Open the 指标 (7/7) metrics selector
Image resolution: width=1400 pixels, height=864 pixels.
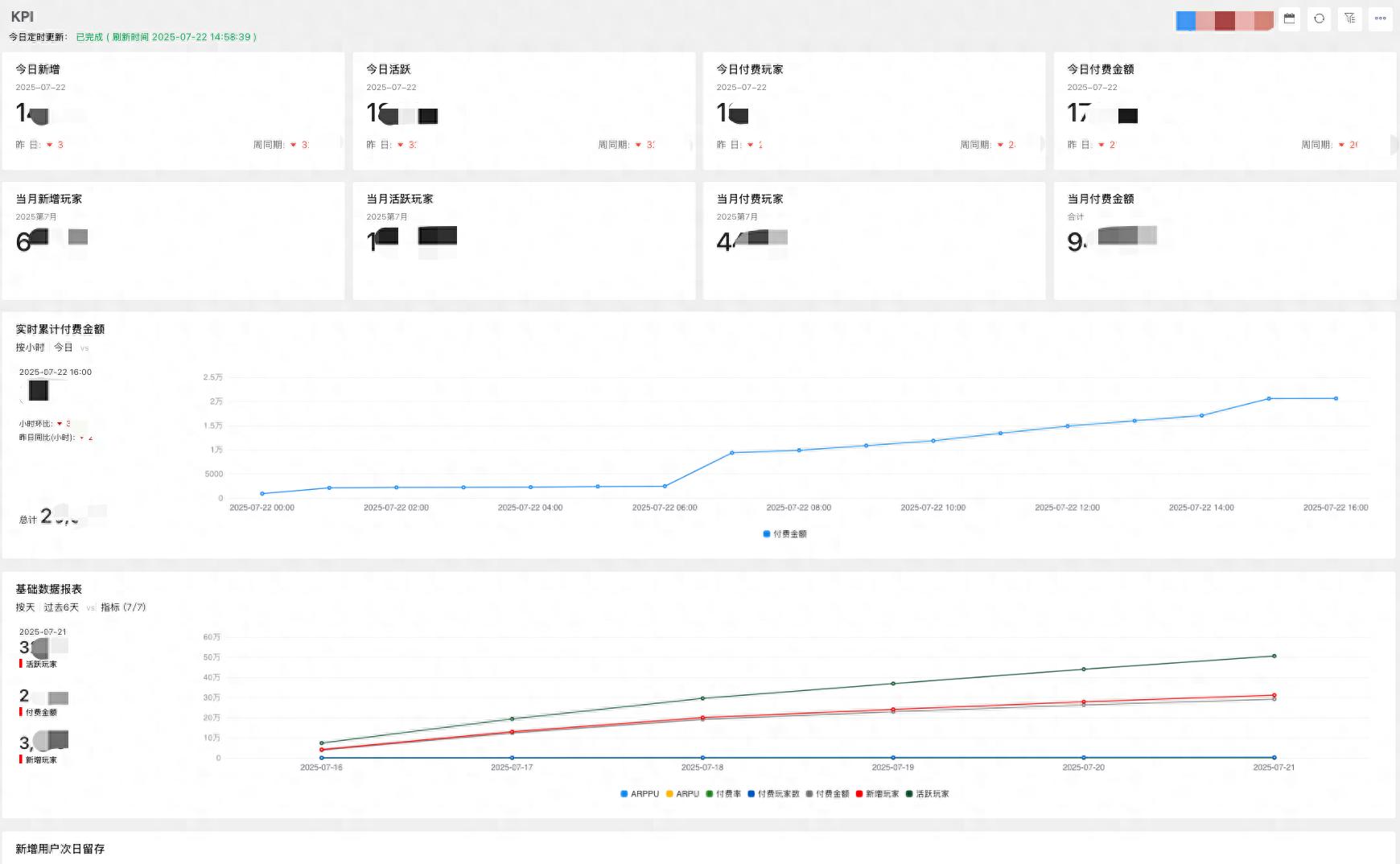click(x=123, y=607)
